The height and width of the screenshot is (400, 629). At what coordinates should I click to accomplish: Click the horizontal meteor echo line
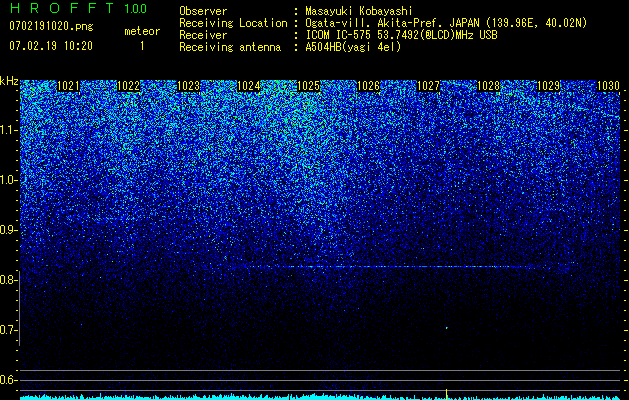coord(389,266)
